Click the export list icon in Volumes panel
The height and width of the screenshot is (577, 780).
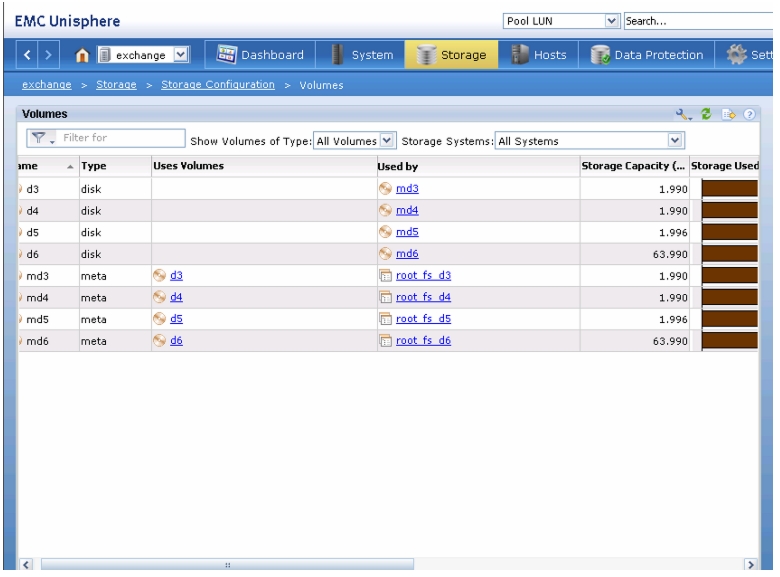point(729,114)
